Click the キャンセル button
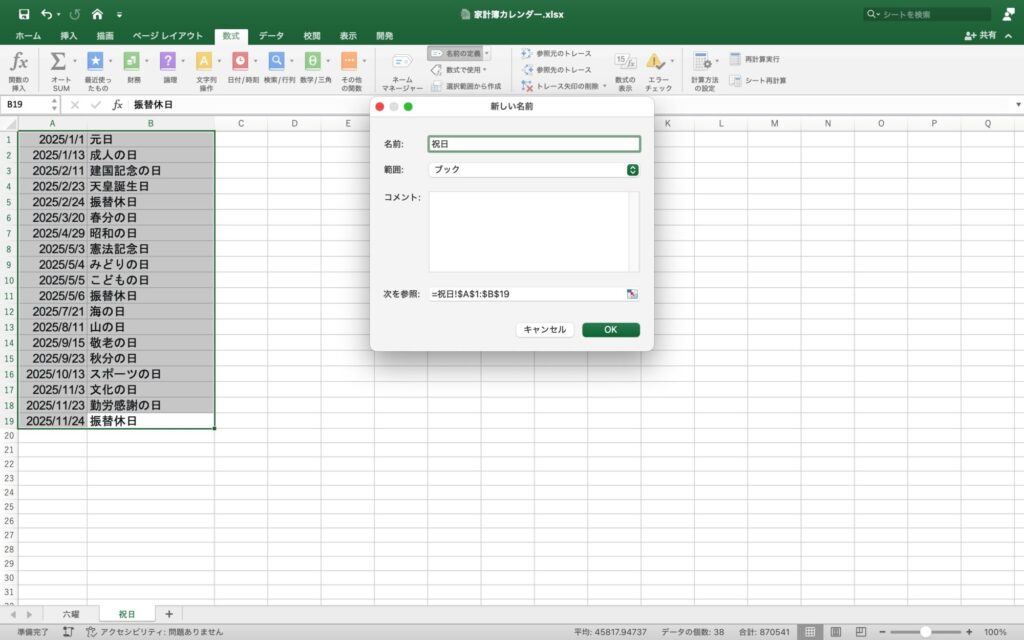This screenshot has height=640, width=1024. coord(544,330)
